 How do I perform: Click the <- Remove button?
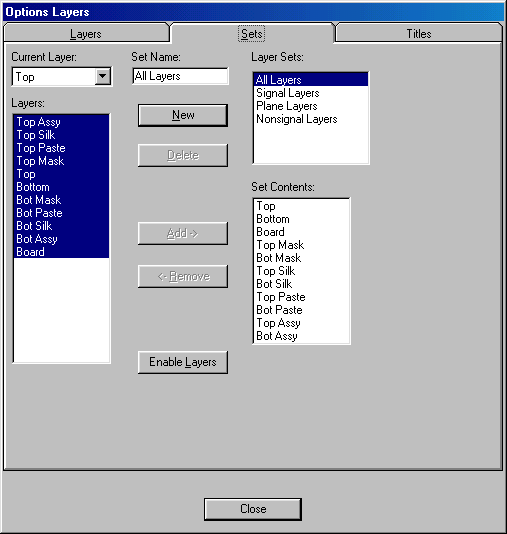(x=183, y=276)
